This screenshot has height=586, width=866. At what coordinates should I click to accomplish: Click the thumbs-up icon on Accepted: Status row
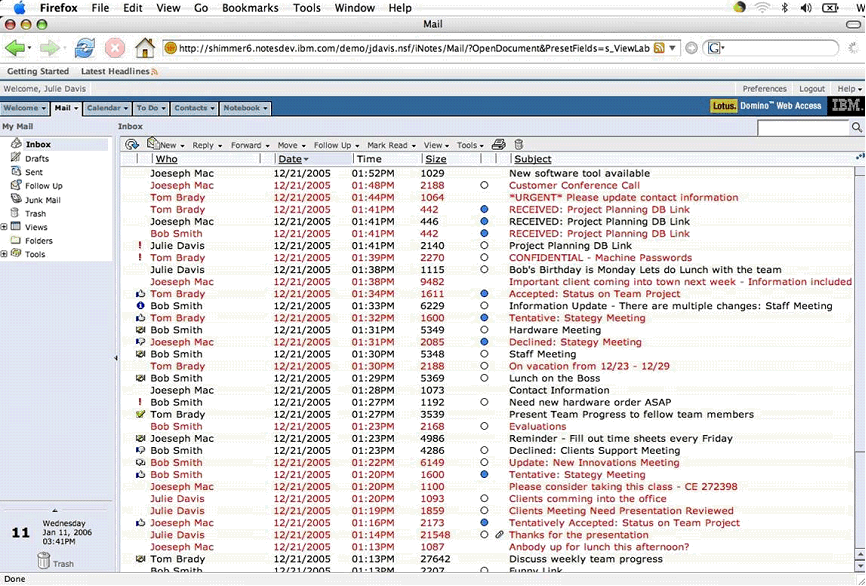click(x=140, y=293)
